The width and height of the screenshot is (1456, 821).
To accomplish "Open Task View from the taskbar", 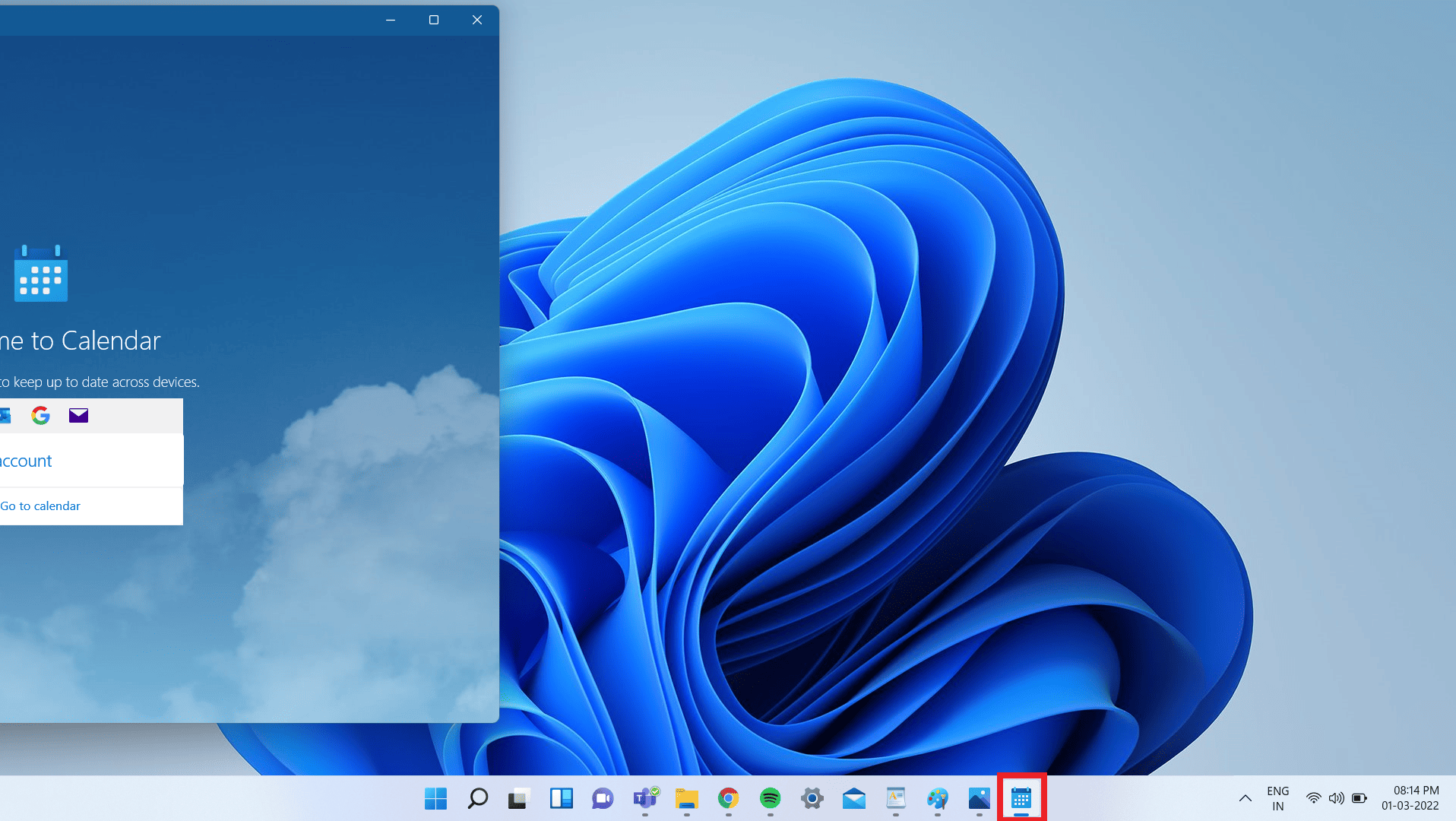I will pyautogui.click(x=519, y=798).
